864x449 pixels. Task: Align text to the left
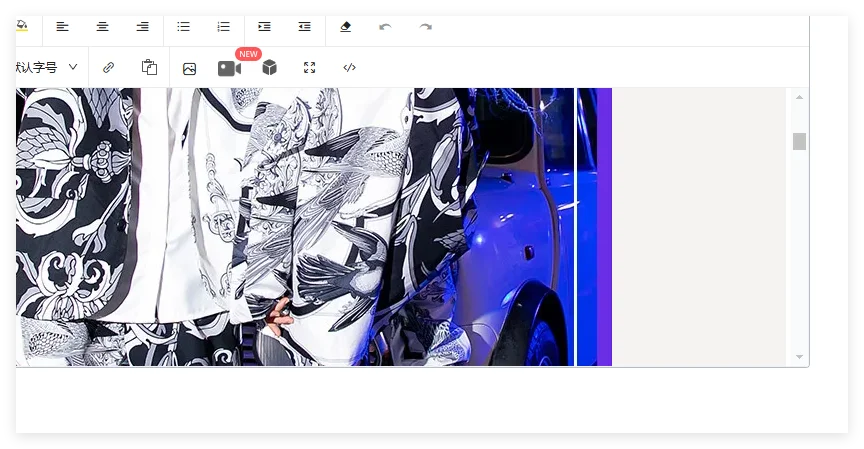click(62, 26)
